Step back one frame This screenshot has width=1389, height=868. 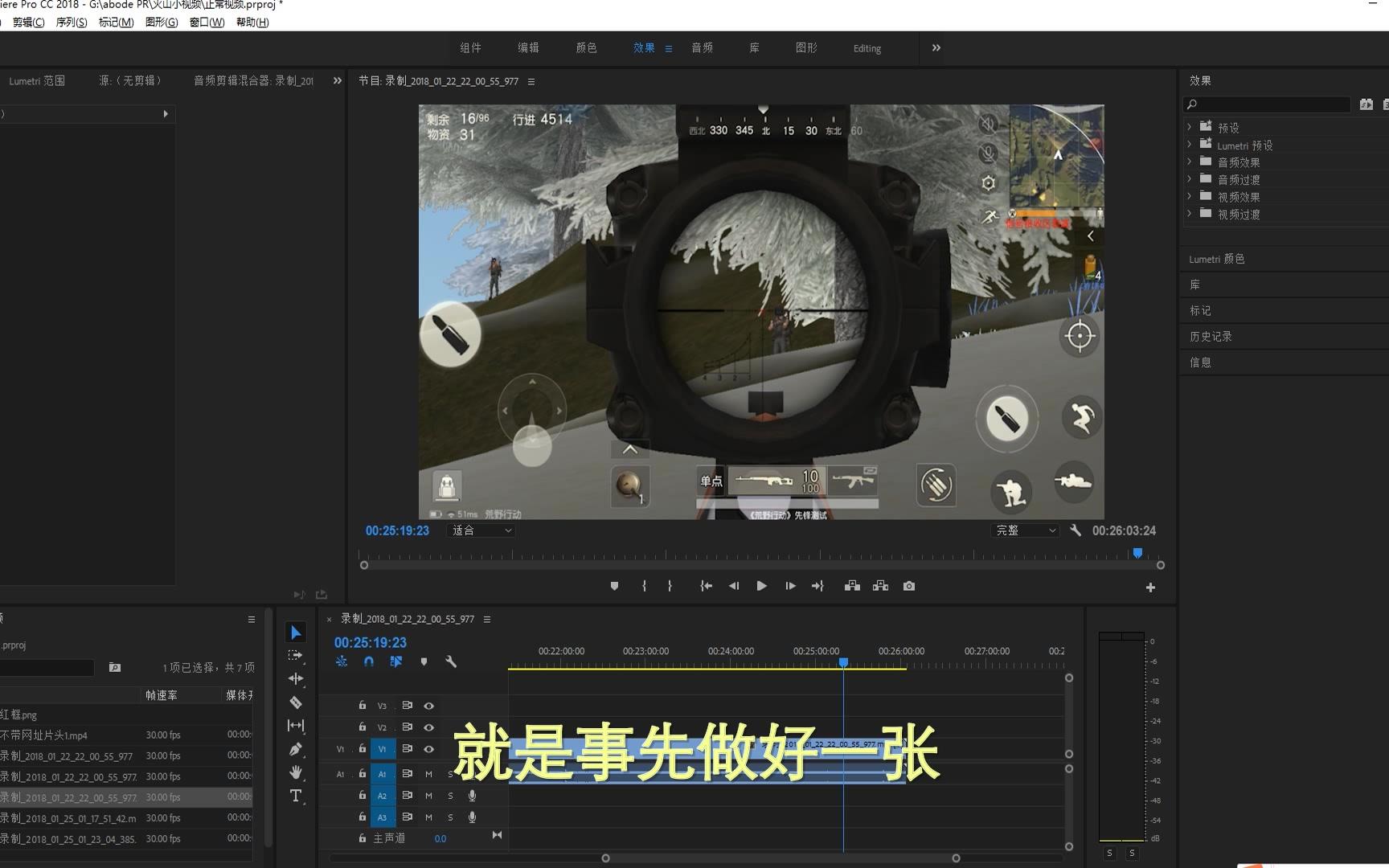733,586
